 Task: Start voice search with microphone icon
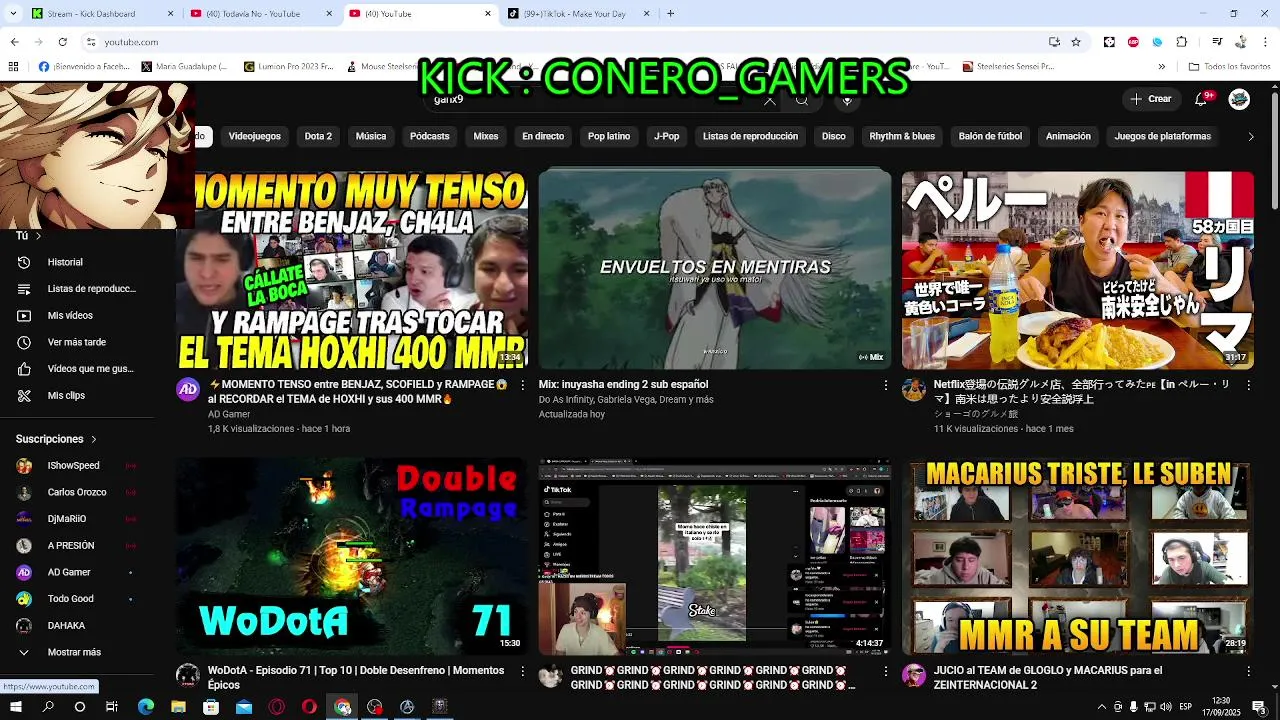[847, 99]
